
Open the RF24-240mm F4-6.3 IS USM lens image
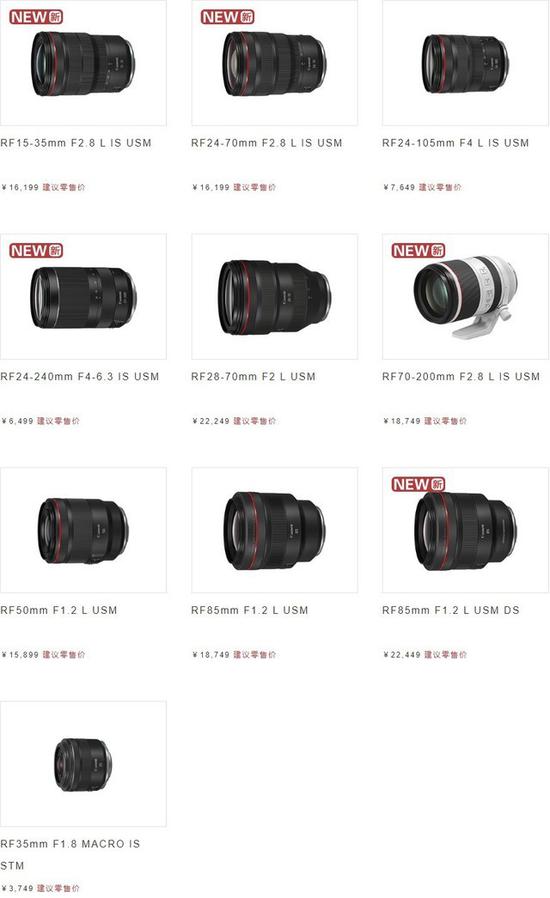click(83, 297)
